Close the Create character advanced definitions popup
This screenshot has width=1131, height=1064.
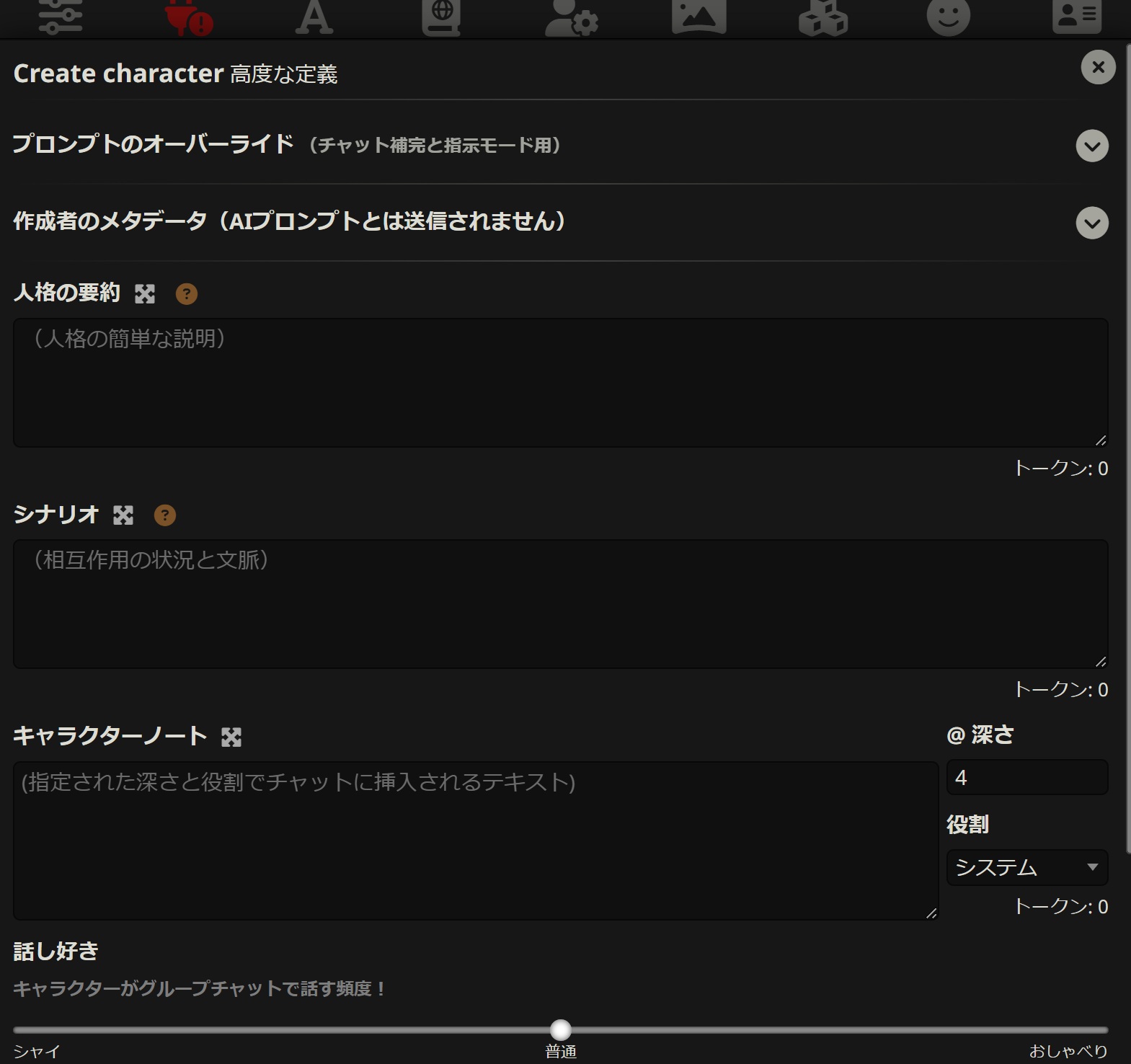1098,67
